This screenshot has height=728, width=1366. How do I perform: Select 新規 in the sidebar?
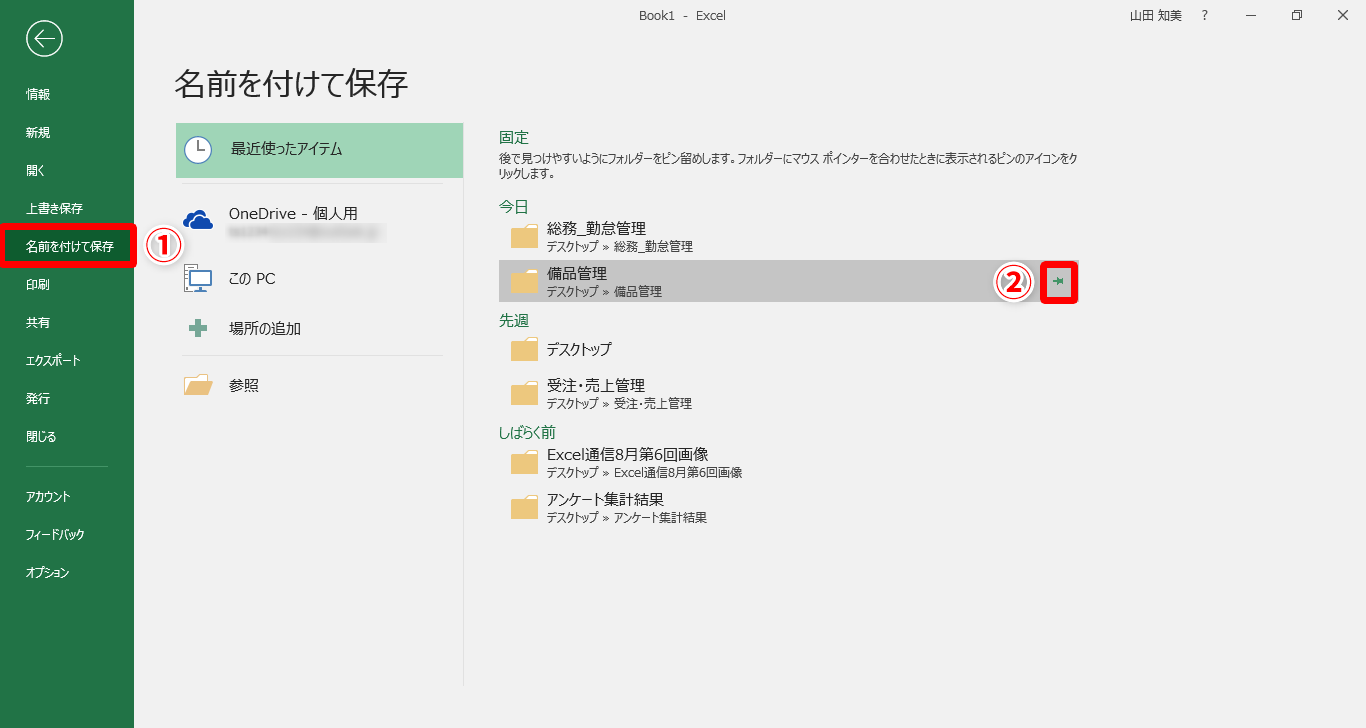pyautogui.click(x=38, y=133)
